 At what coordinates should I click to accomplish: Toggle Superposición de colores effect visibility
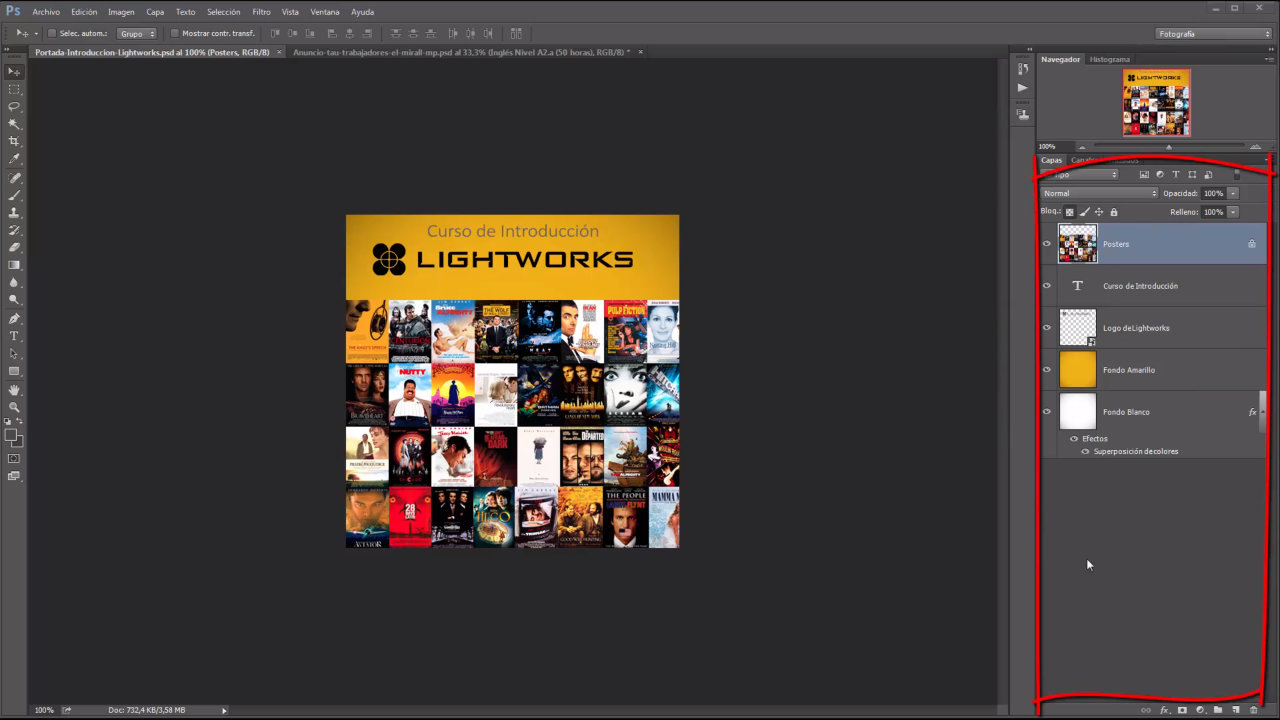point(1085,451)
